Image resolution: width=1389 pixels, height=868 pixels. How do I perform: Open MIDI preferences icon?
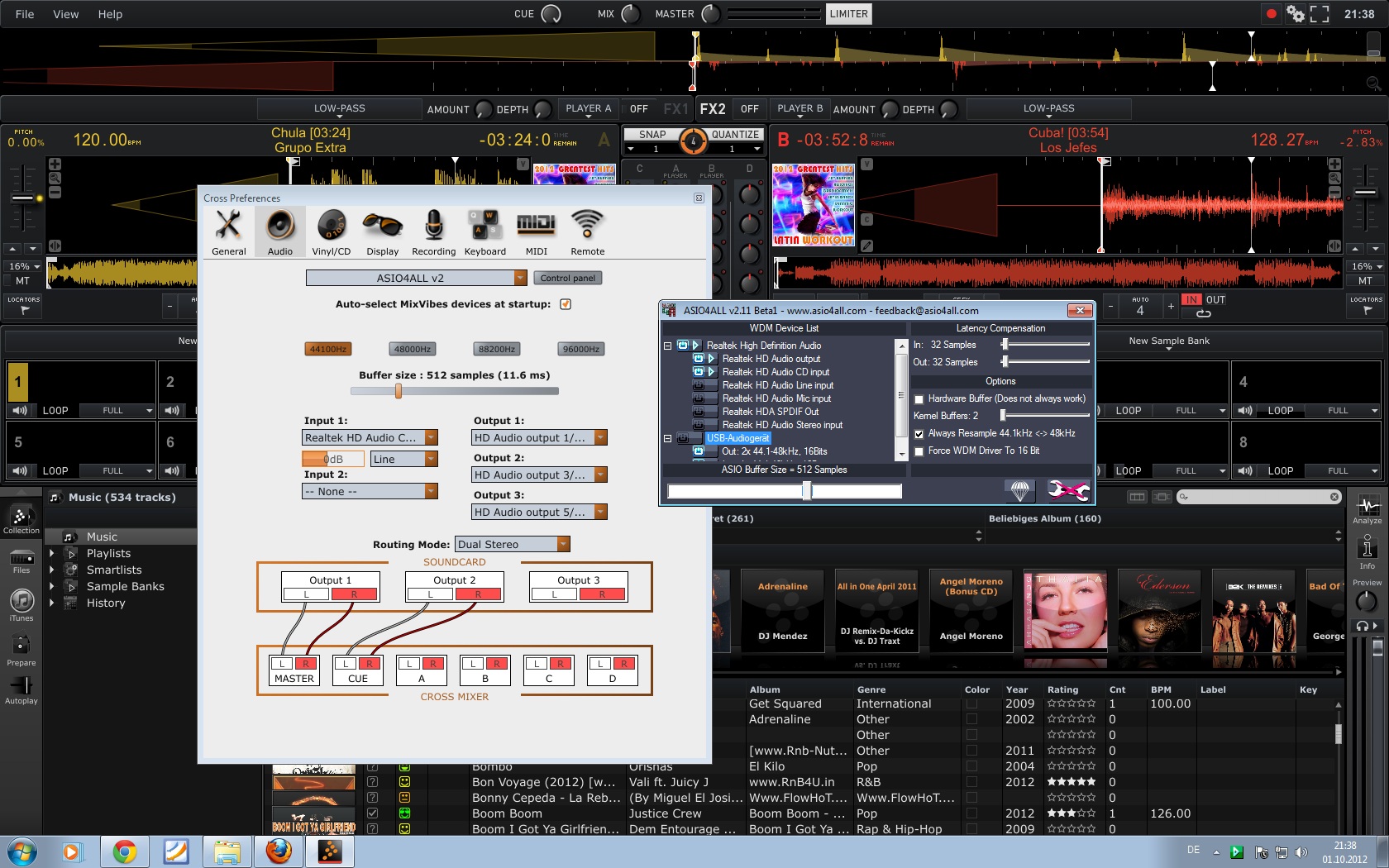pos(536,231)
